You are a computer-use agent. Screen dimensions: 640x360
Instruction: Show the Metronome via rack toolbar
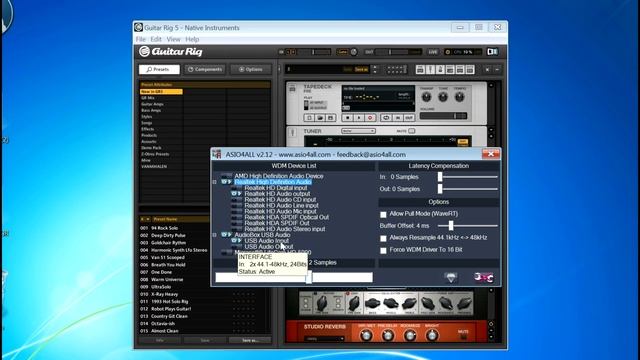coord(440,70)
